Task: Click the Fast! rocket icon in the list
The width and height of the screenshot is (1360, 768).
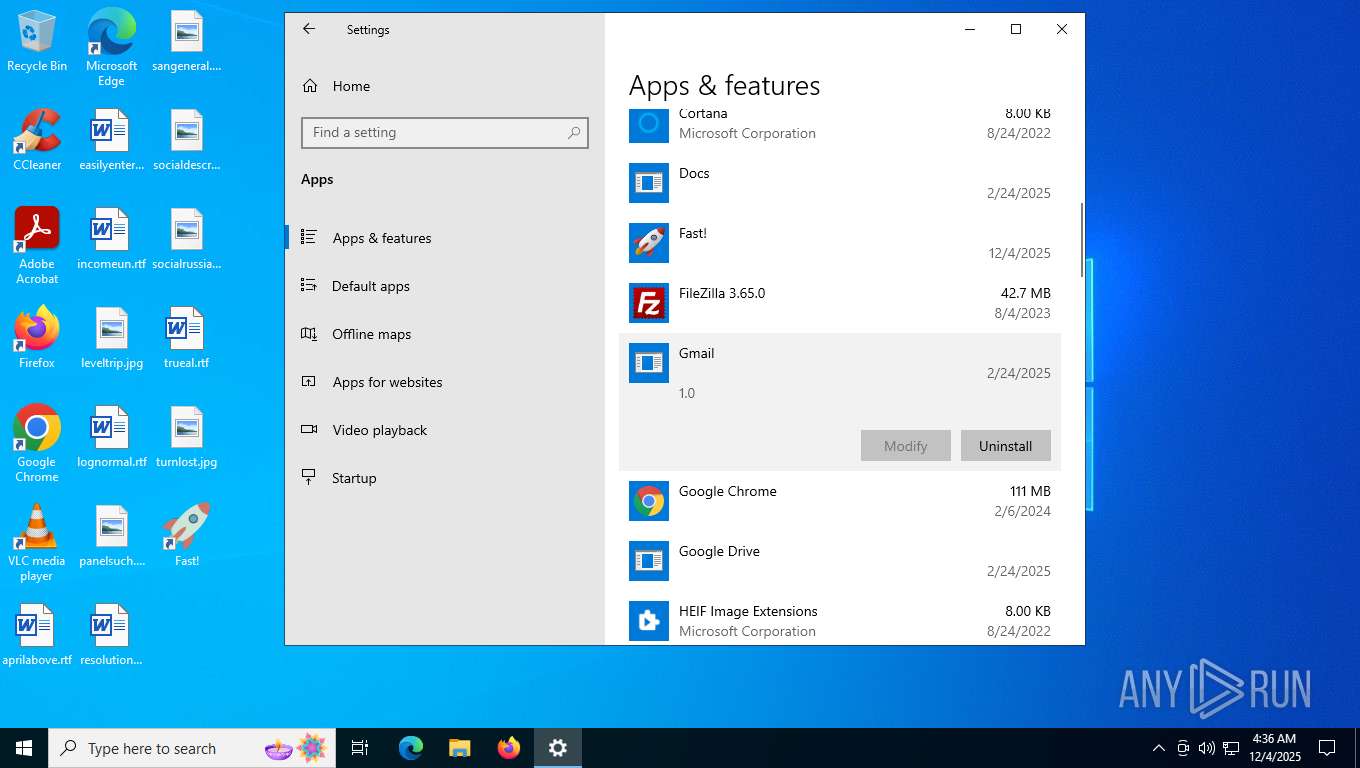Action: 649,243
